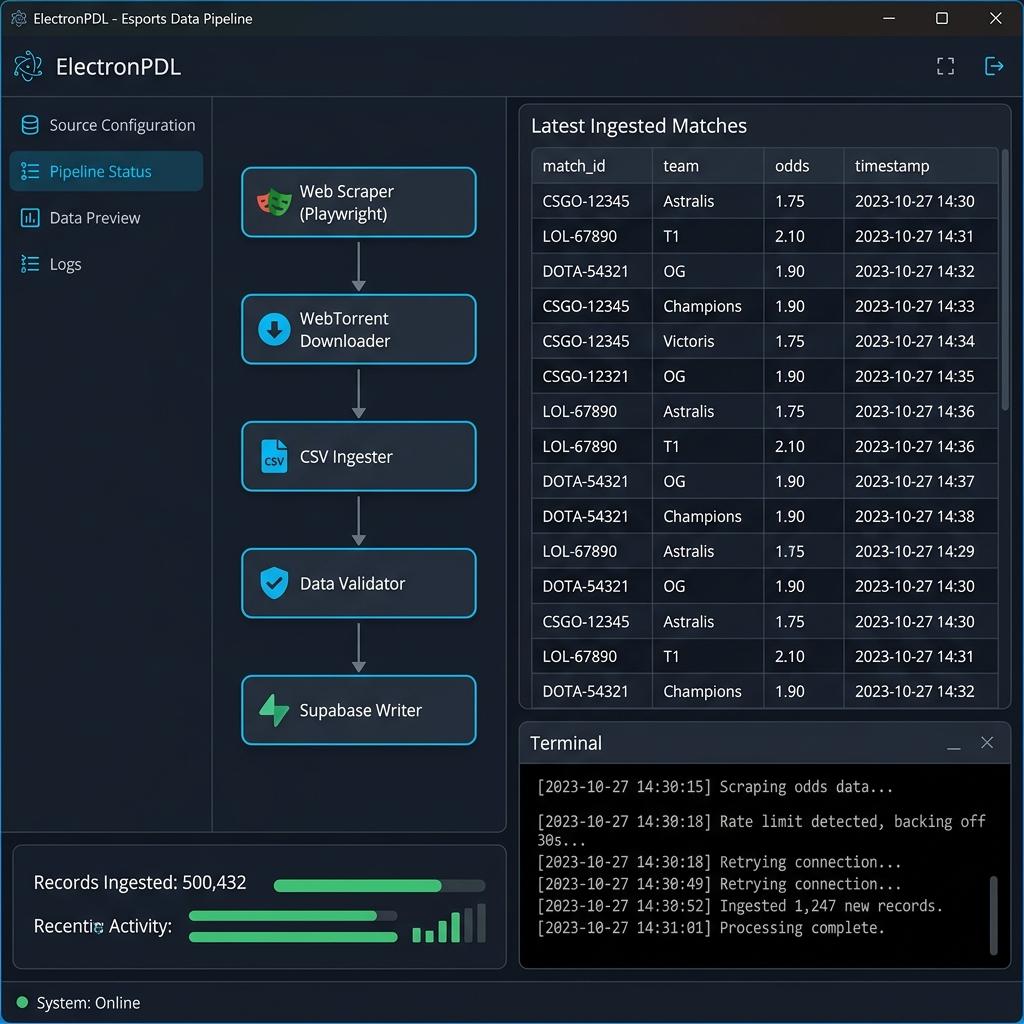Image resolution: width=1024 pixels, height=1024 pixels.
Task: Click the CSGO-12321 match id cell
Action: point(592,376)
